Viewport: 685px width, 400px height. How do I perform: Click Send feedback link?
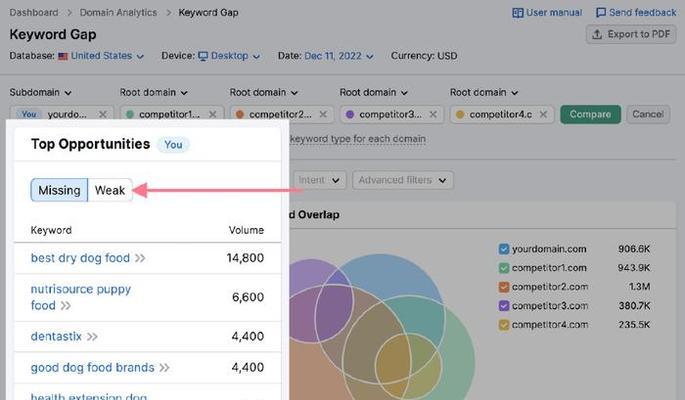(x=636, y=13)
